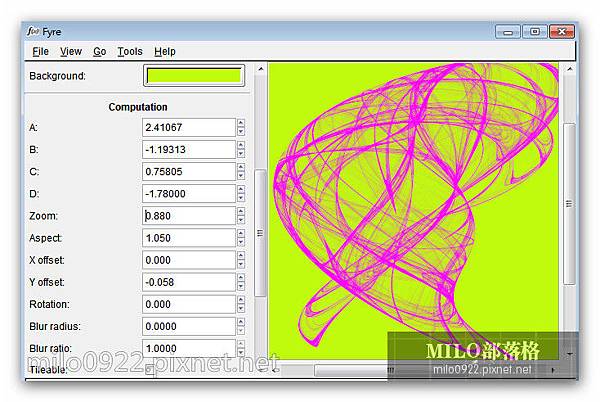Decrease Y offset with its down arrow

(x=241, y=287)
